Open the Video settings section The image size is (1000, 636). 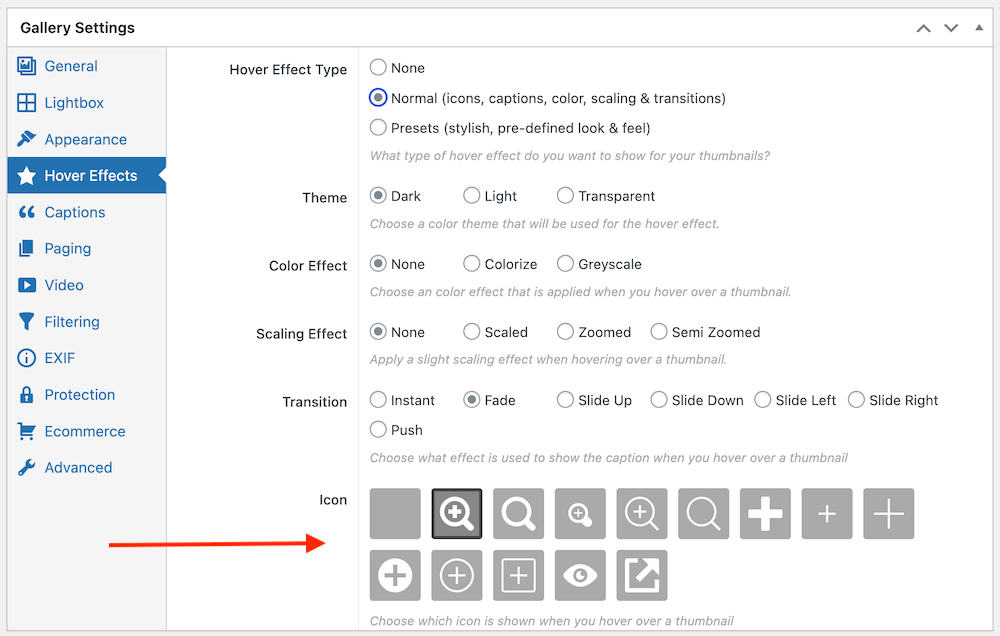click(66, 285)
